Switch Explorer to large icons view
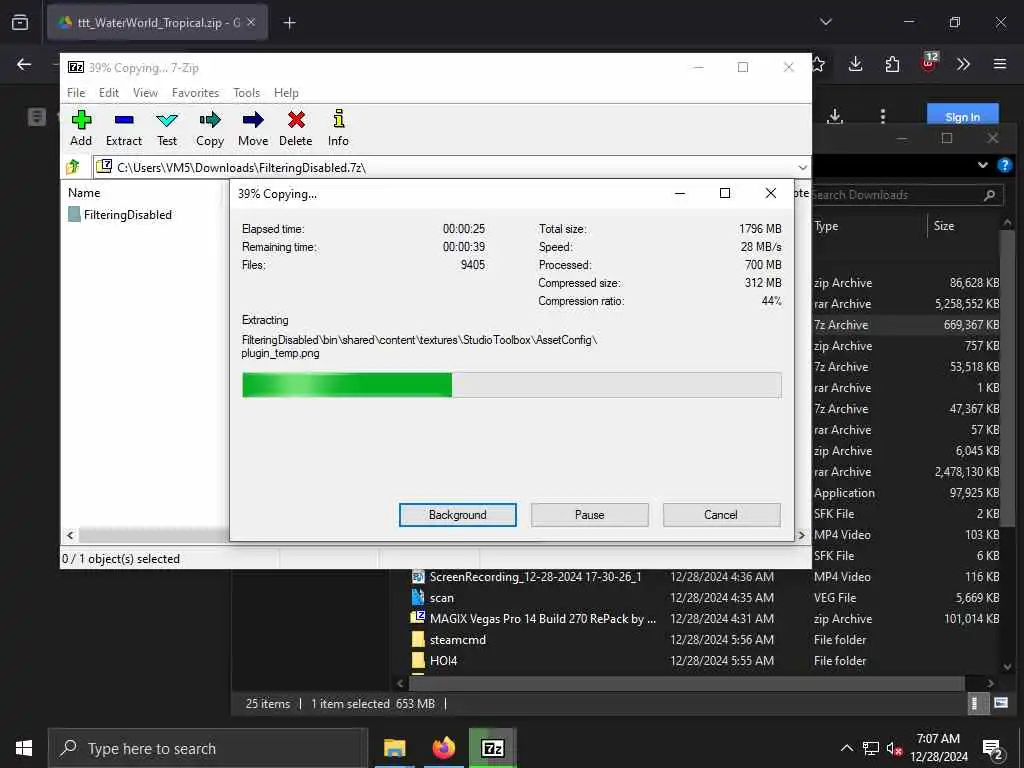Screen dimensions: 1024x768 click(1000, 703)
